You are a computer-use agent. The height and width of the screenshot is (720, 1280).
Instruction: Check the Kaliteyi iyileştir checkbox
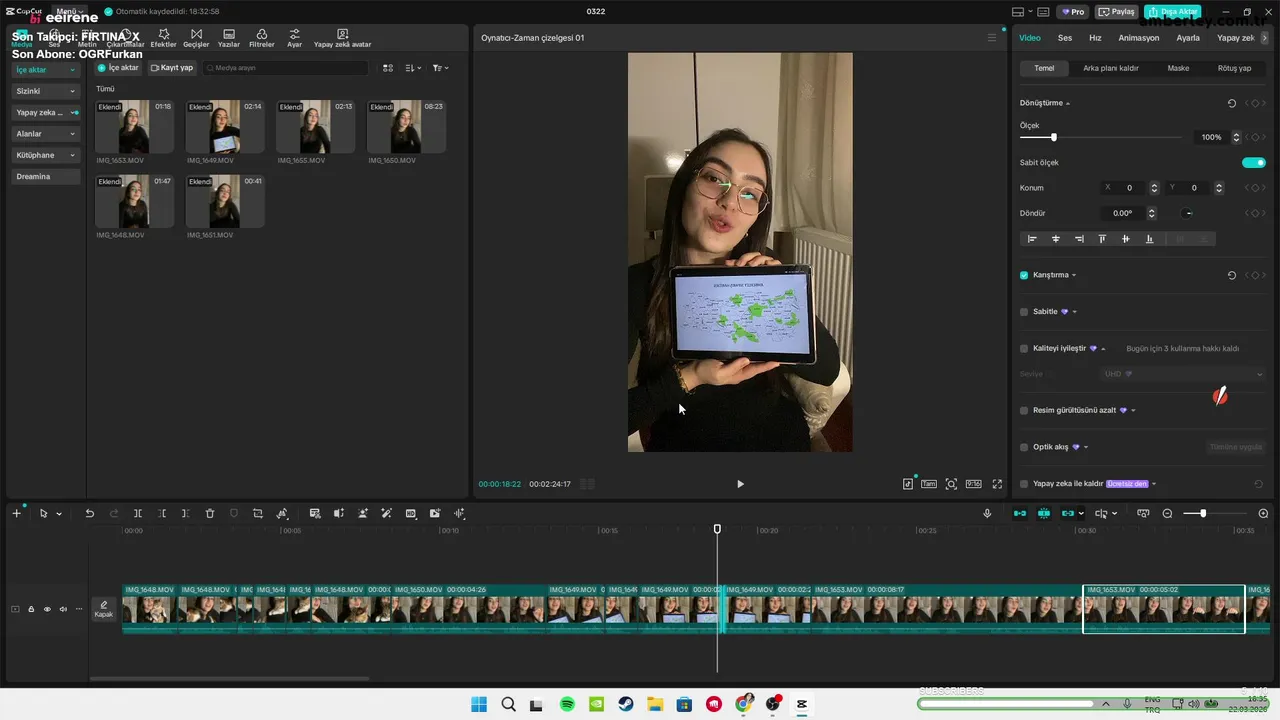(x=1024, y=349)
